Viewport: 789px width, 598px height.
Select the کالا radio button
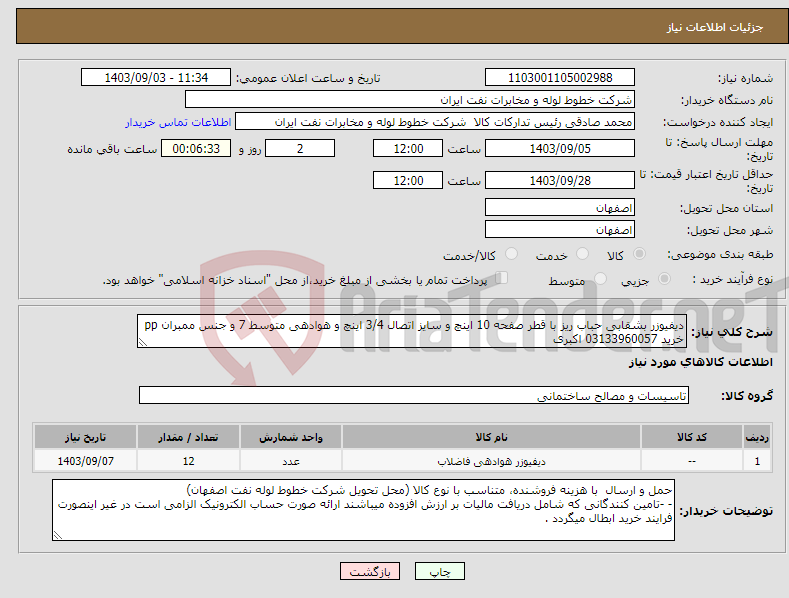pos(640,254)
